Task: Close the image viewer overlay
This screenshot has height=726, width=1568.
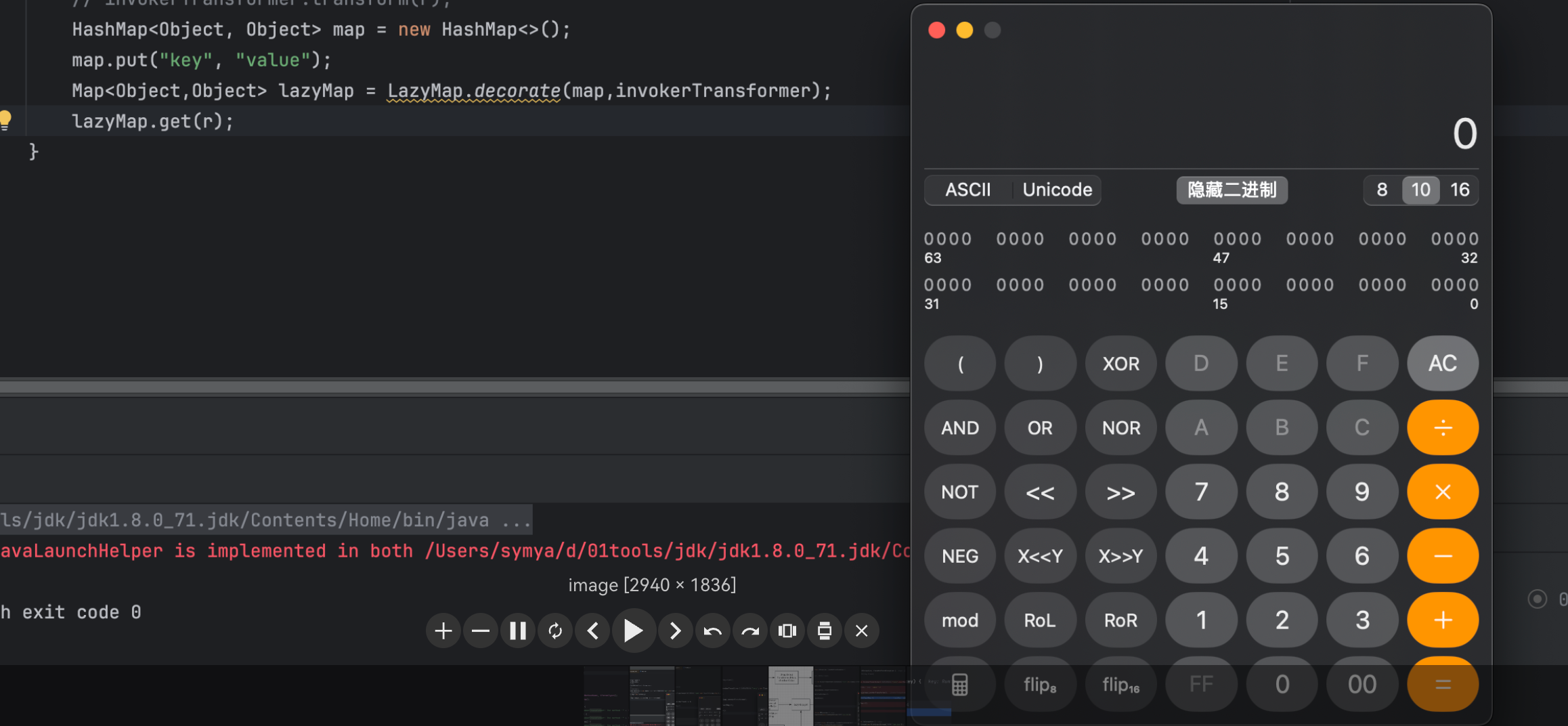Action: (x=861, y=631)
